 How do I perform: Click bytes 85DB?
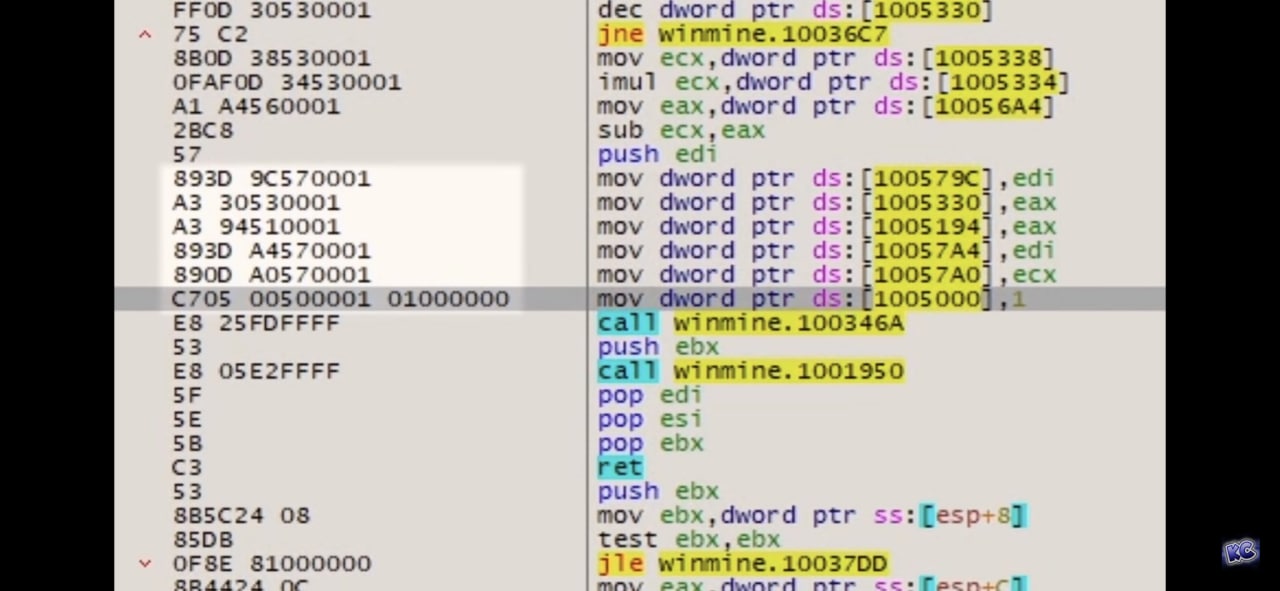point(203,539)
